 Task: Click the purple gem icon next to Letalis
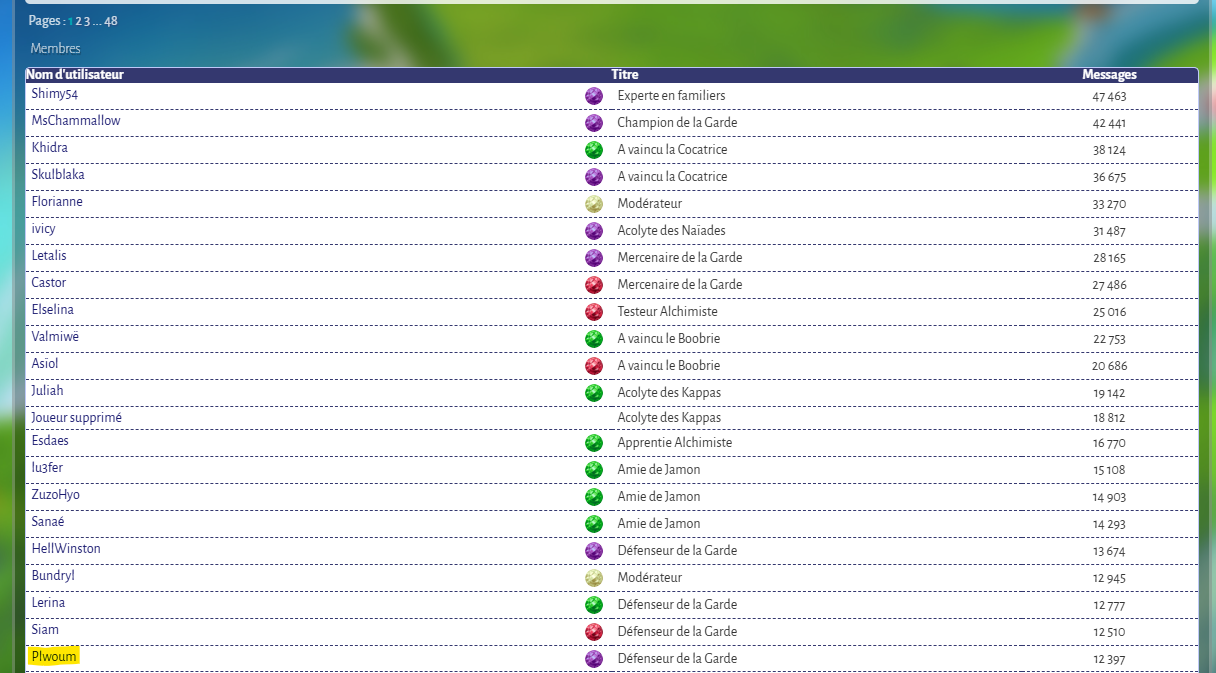click(594, 258)
